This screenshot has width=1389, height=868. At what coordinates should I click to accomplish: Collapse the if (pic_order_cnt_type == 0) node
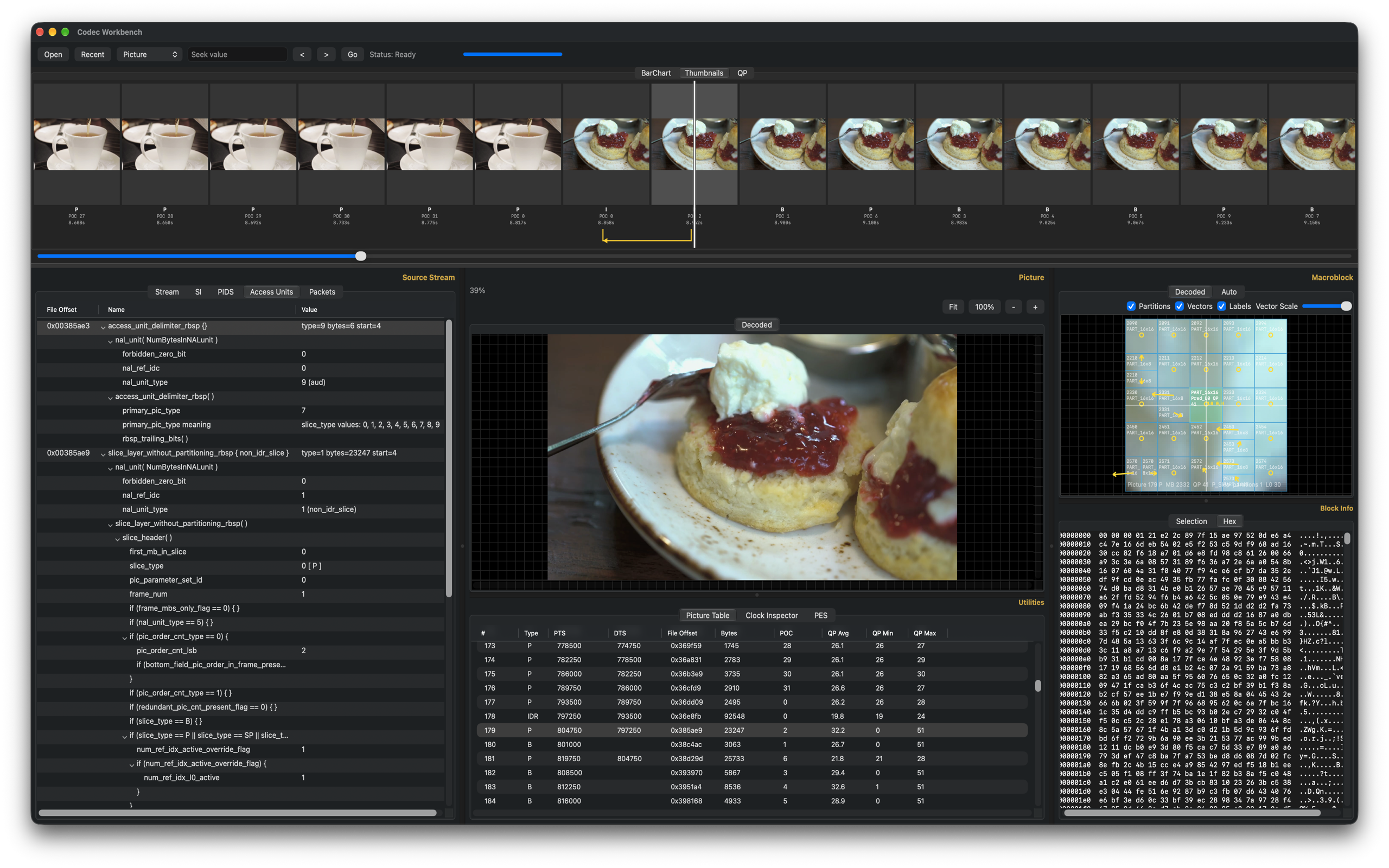coord(125,637)
